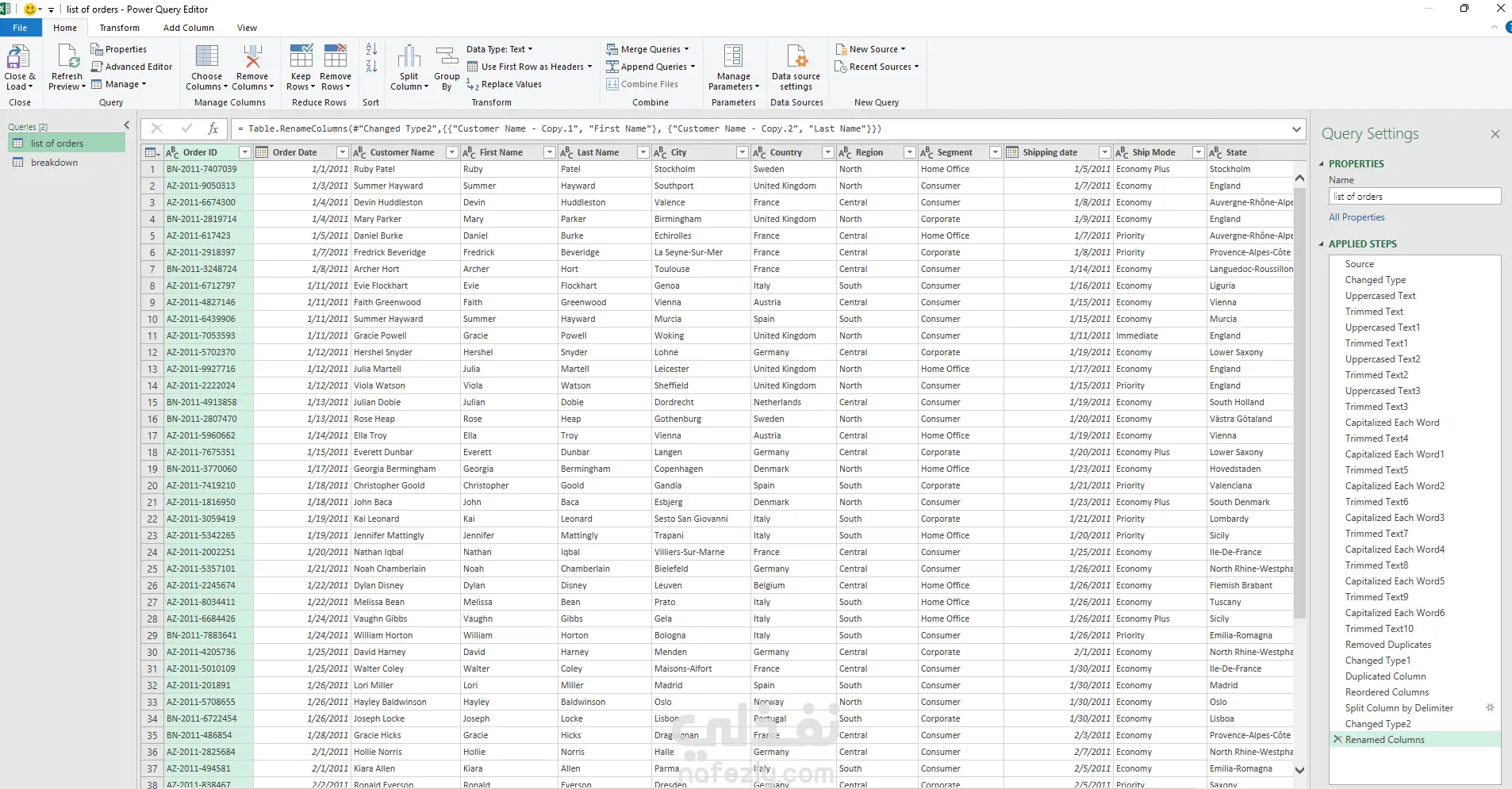
Task: Expand the formula bar
Action: tap(1296, 128)
